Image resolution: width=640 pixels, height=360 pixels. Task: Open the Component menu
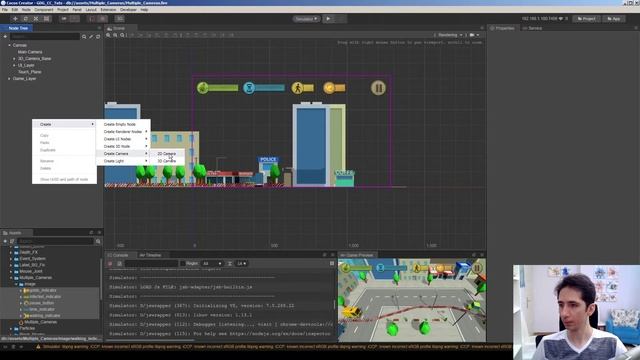coord(44,9)
